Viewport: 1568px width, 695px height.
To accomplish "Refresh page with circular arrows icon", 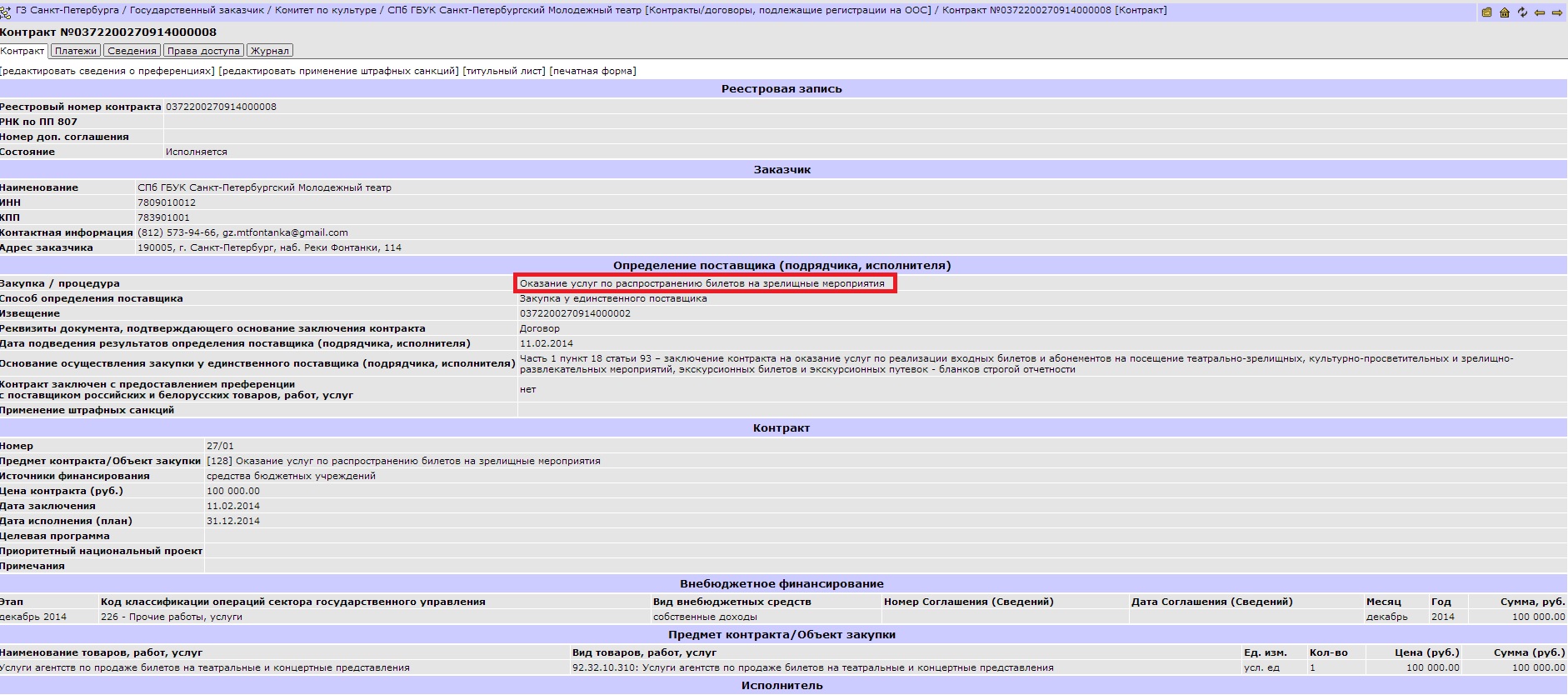I will pyautogui.click(x=1522, y=12).
